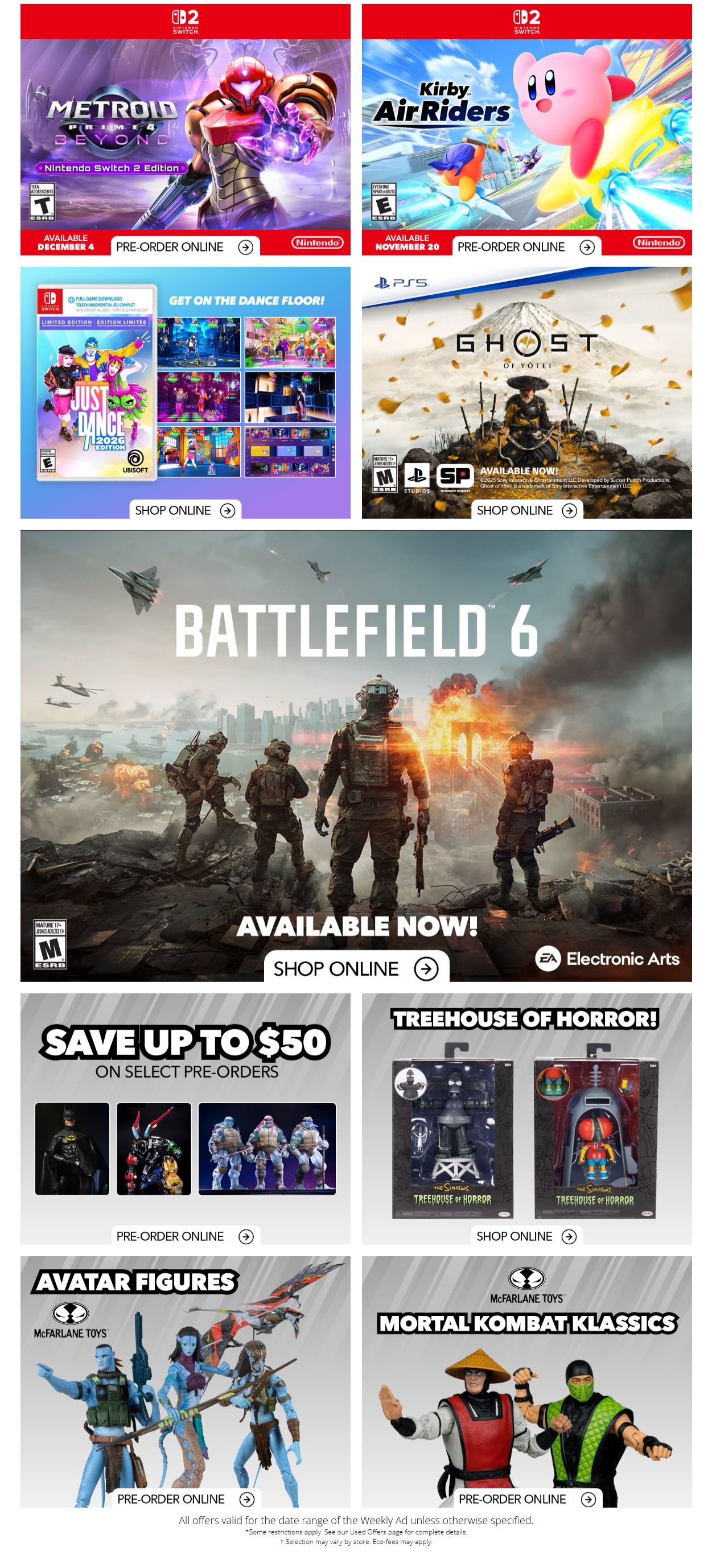Click arrow icon on Just Dance shop online
712x1568 pixels.
(x=227, y=511)
